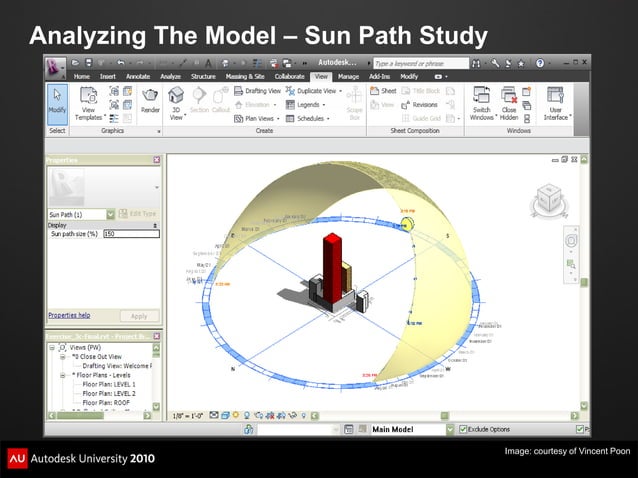Switch to the Manage ribbon tab
This screenshot has height=478, width=638.
tap(348, 76)
